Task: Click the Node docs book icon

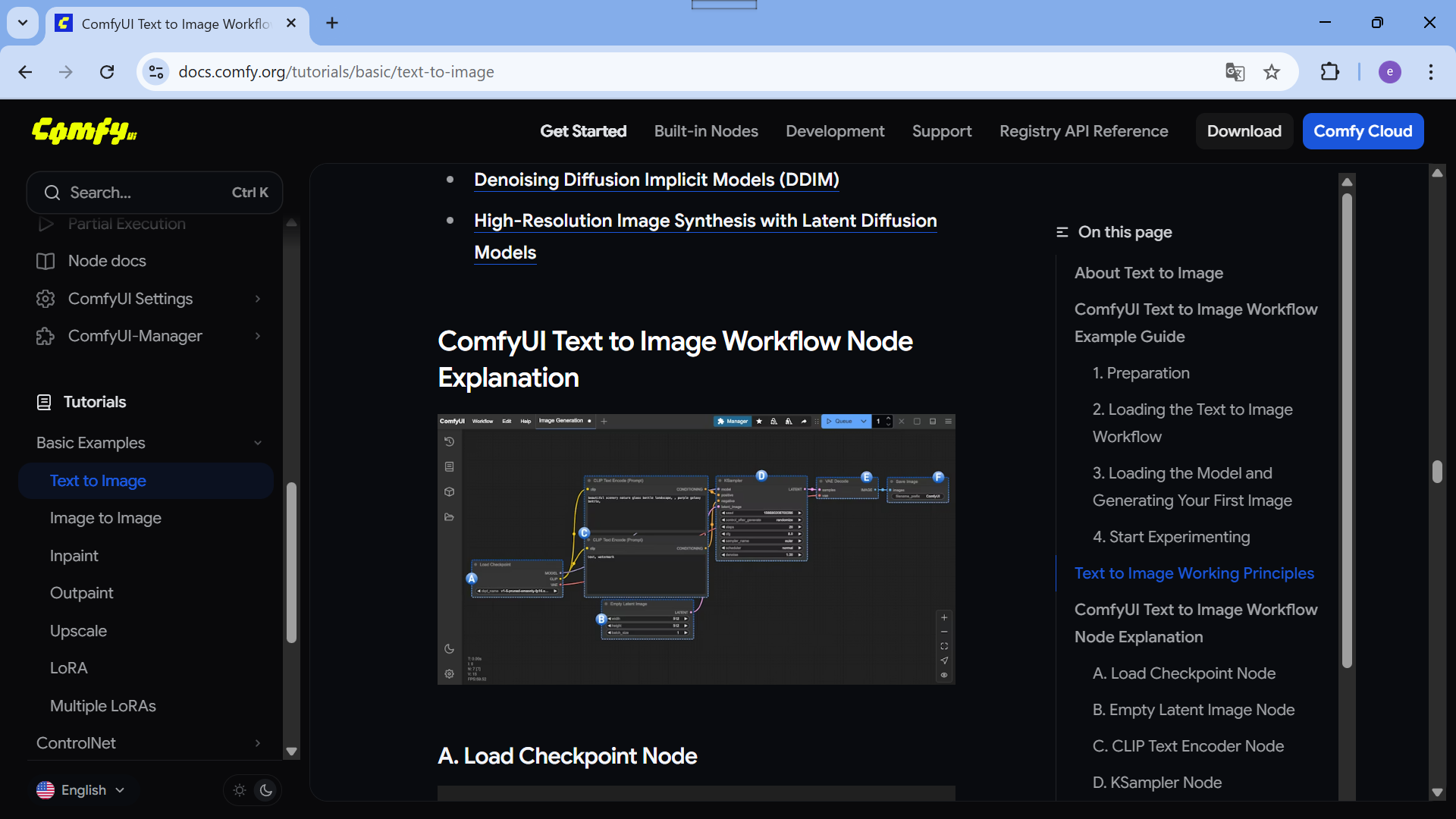Action: 45,261
